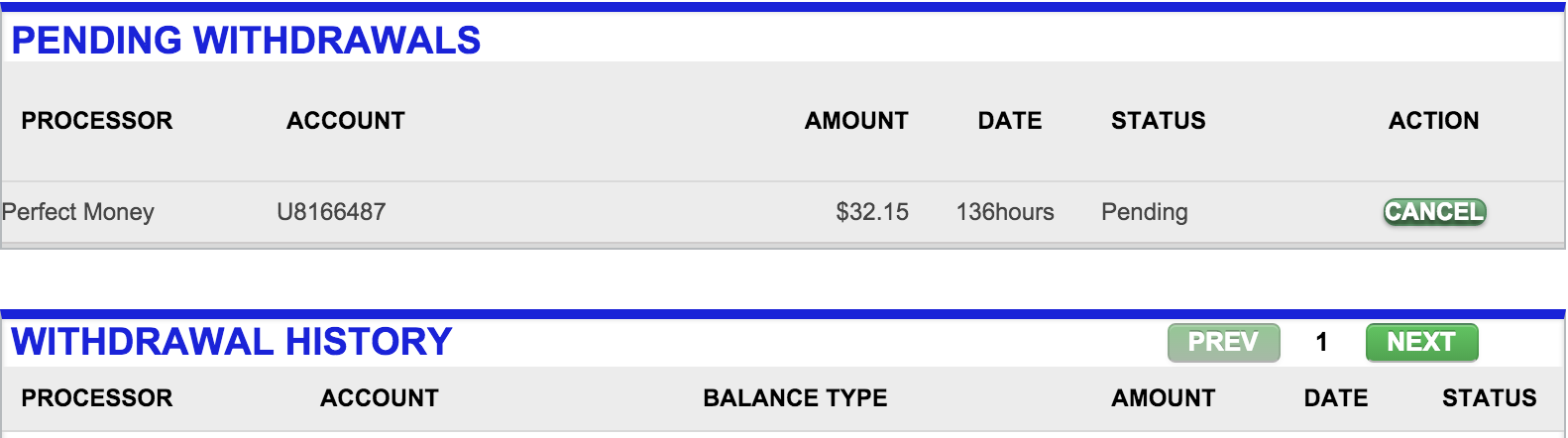Click the Withdrawal History heading
Image resolution: width=1568 pixels, height=438 pixels.
click(232, 342)
